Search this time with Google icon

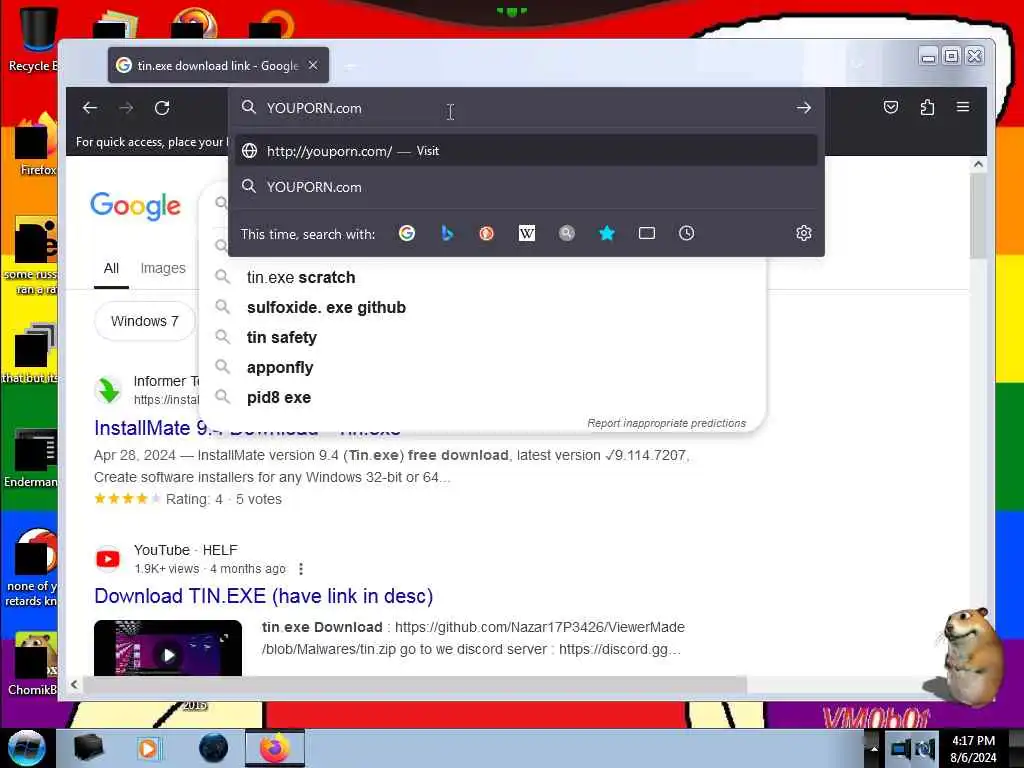(x=407, y=233)
